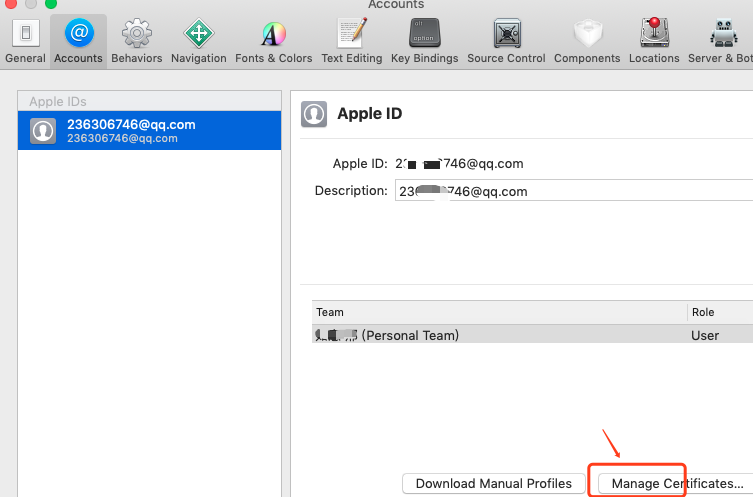Click the Apple ID email value
Screen dimensions: 753x497
tap(459, 164)
